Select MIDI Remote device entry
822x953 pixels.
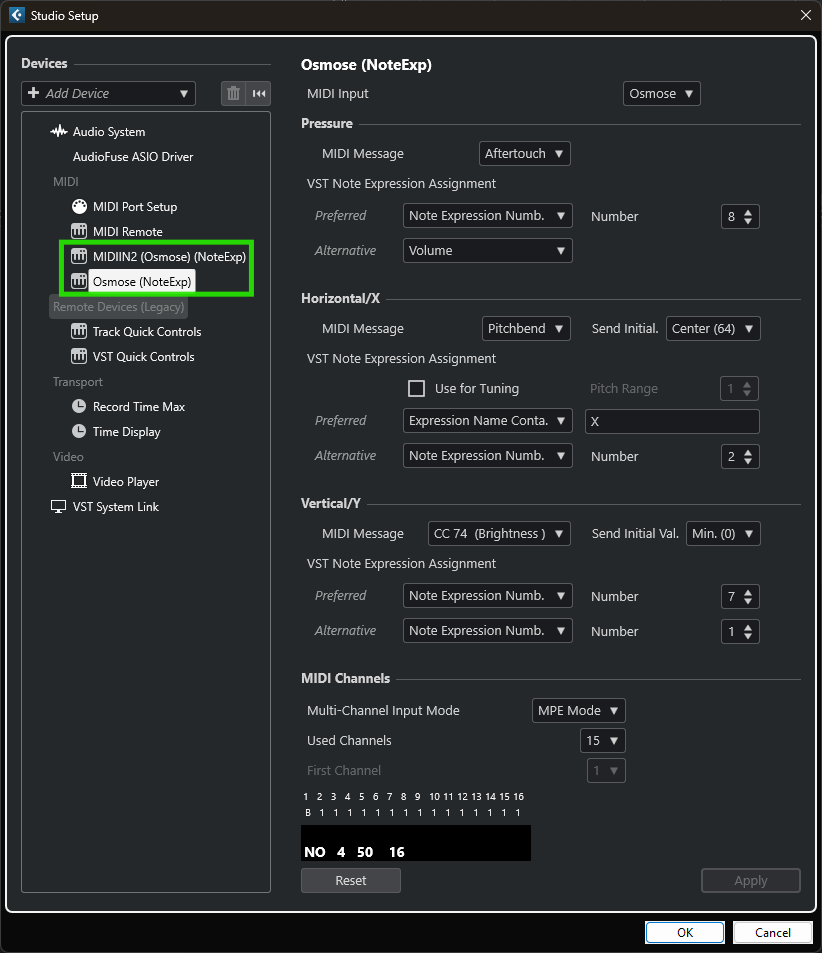(x=127, y=232)
